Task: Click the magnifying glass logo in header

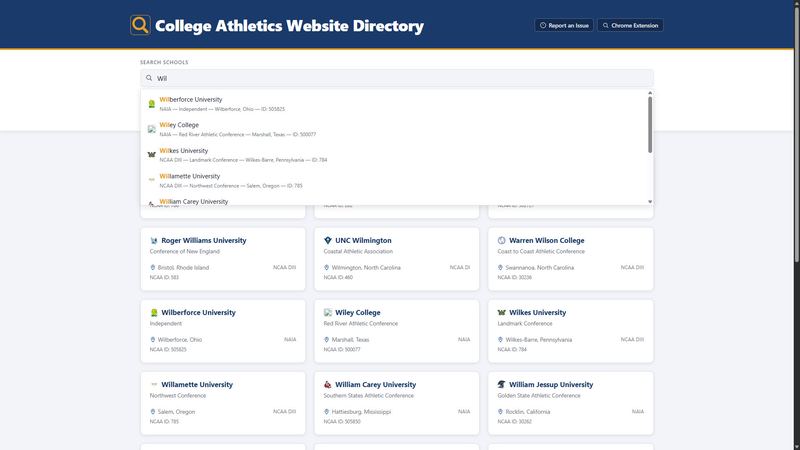Action: 140,25
